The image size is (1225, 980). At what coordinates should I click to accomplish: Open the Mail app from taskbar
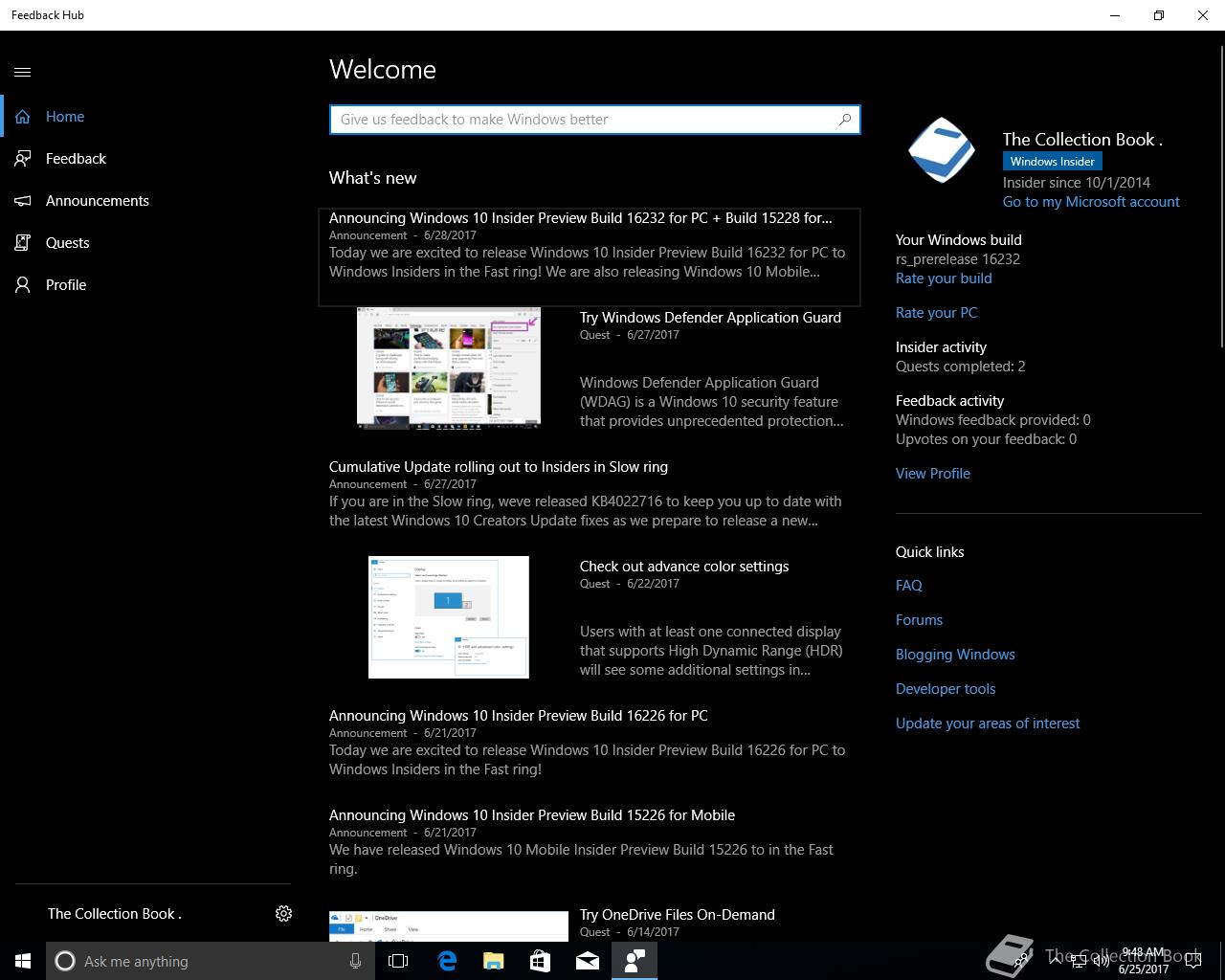click(588, 961)
